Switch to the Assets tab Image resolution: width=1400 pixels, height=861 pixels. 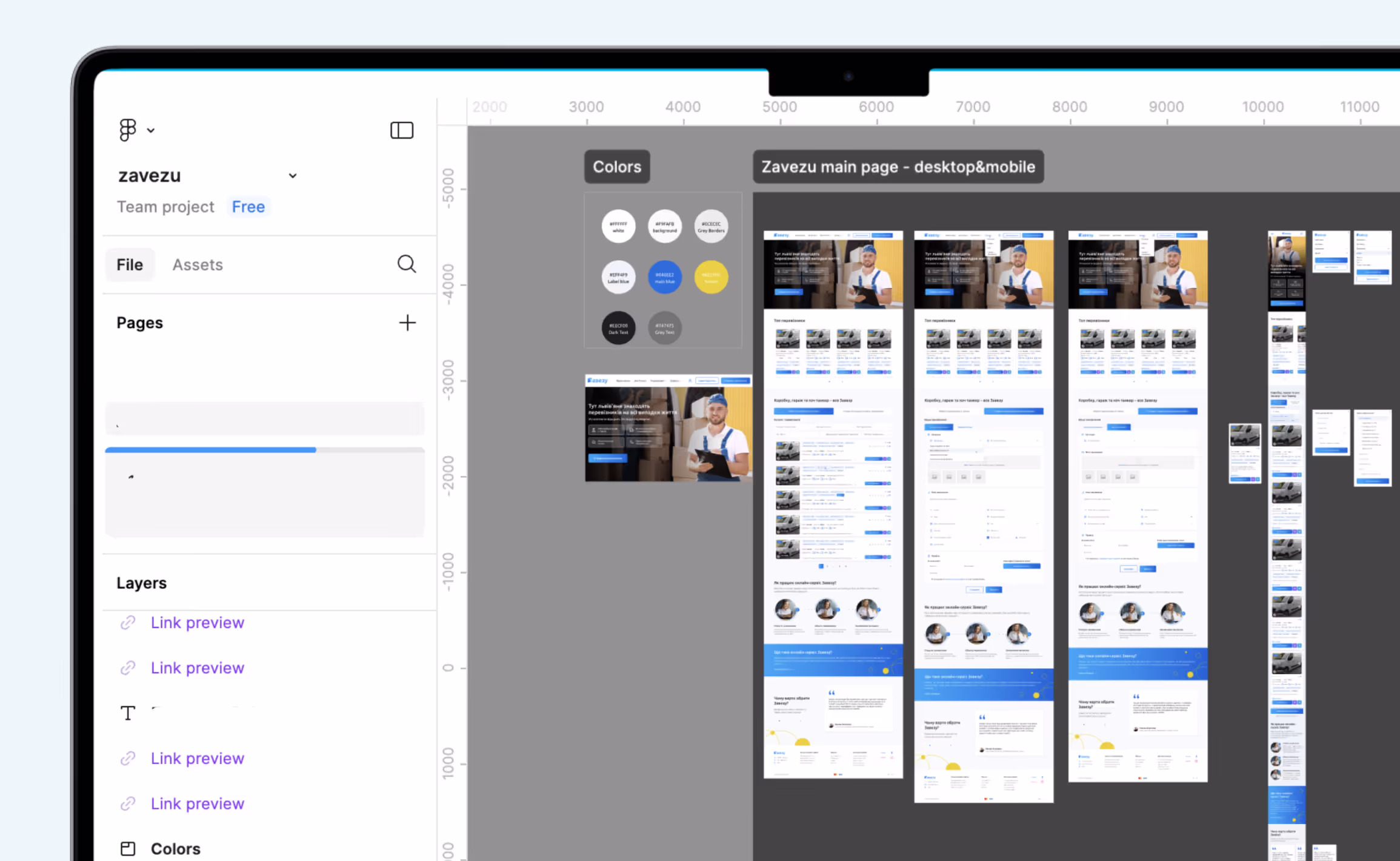198,265
